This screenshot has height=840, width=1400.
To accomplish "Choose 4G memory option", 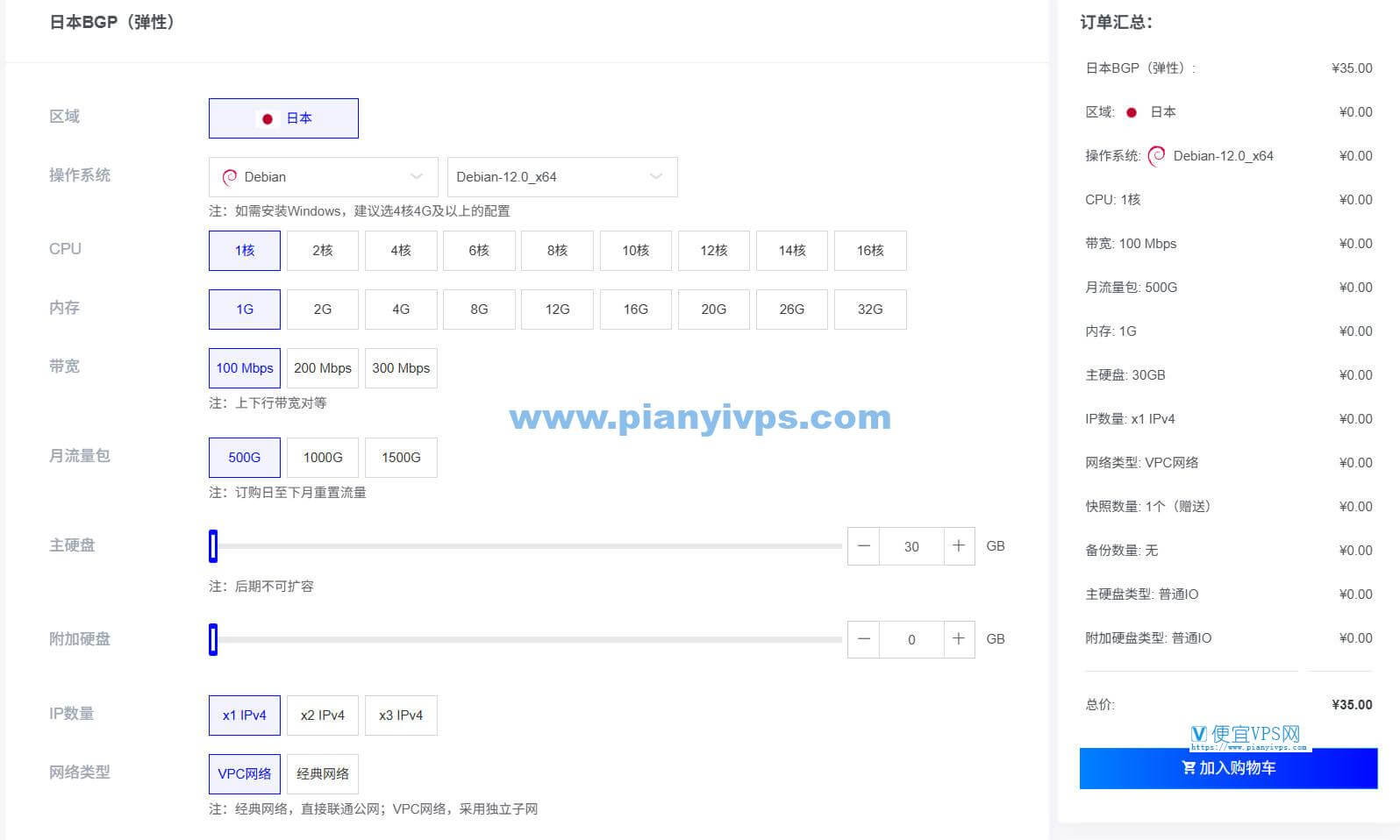I will click(401, 310).
